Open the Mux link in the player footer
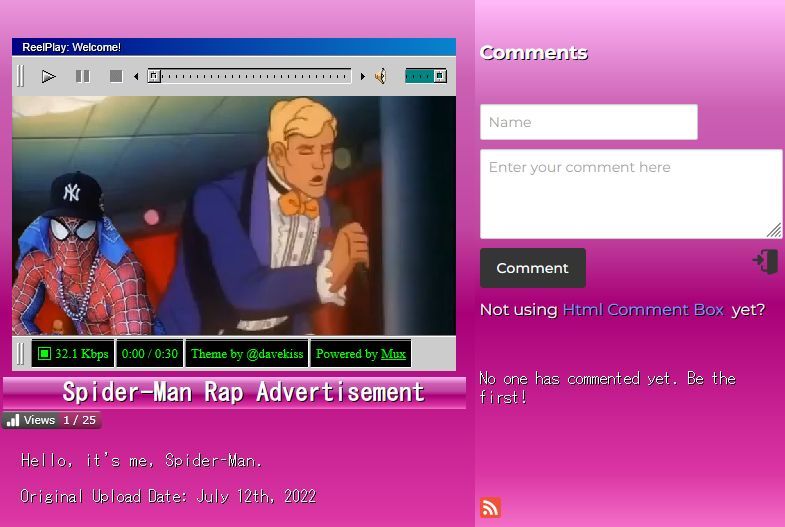 [x=393, y=354]
